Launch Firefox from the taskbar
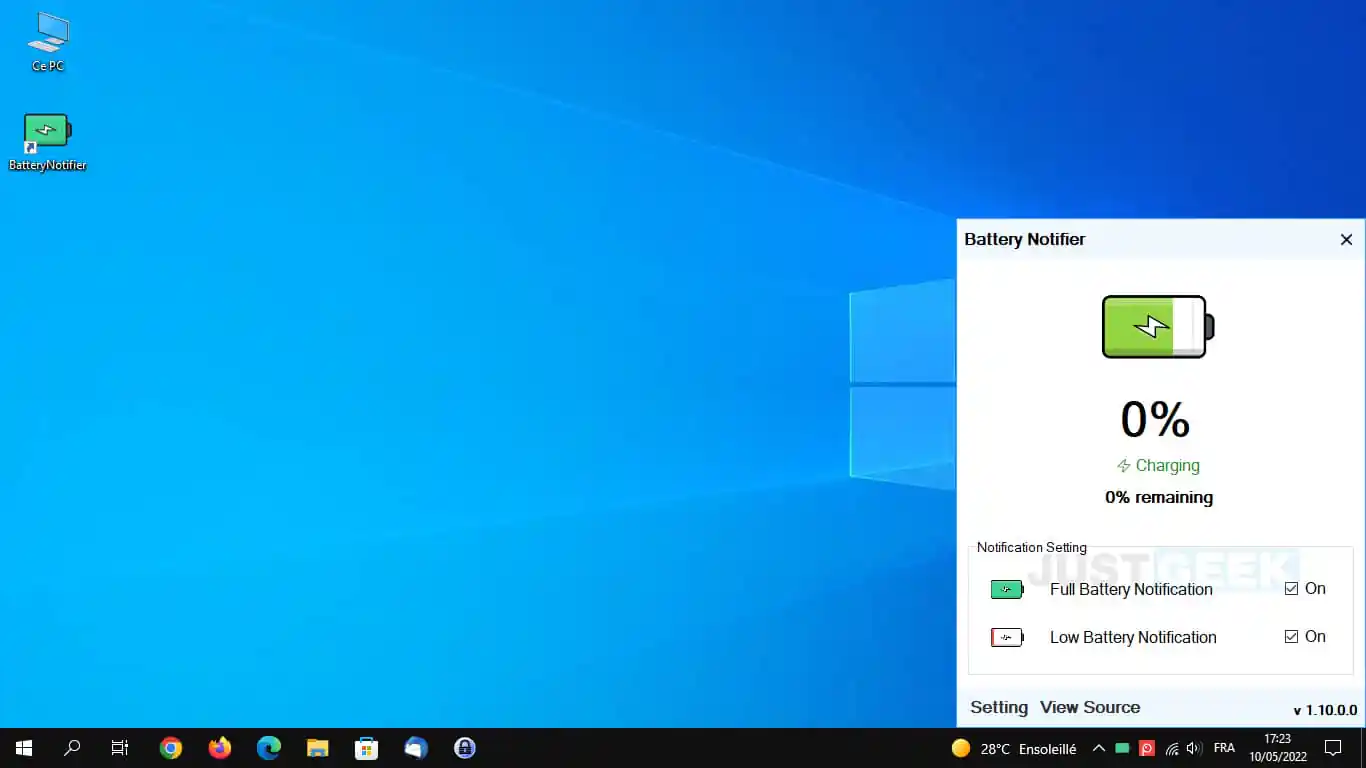Screen dimensions: 1366x768 (220, 748)
